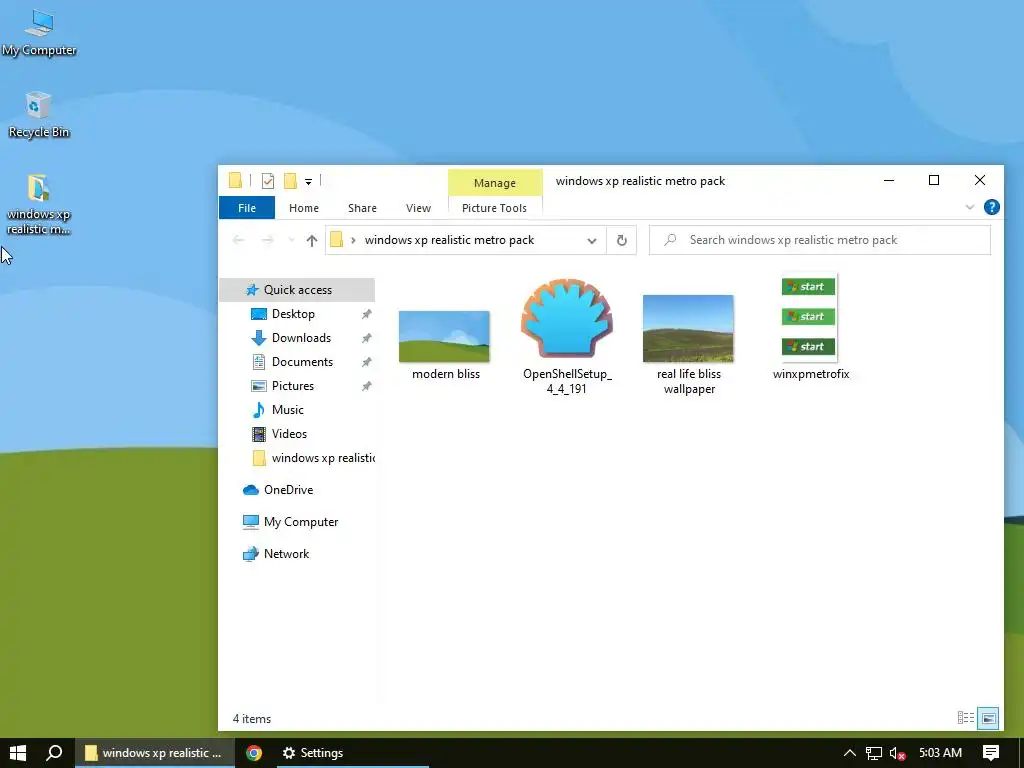This screenshot has height=768, width=1024.
Task: Open Videos in navigation pane
Action: tap(289, 434)
